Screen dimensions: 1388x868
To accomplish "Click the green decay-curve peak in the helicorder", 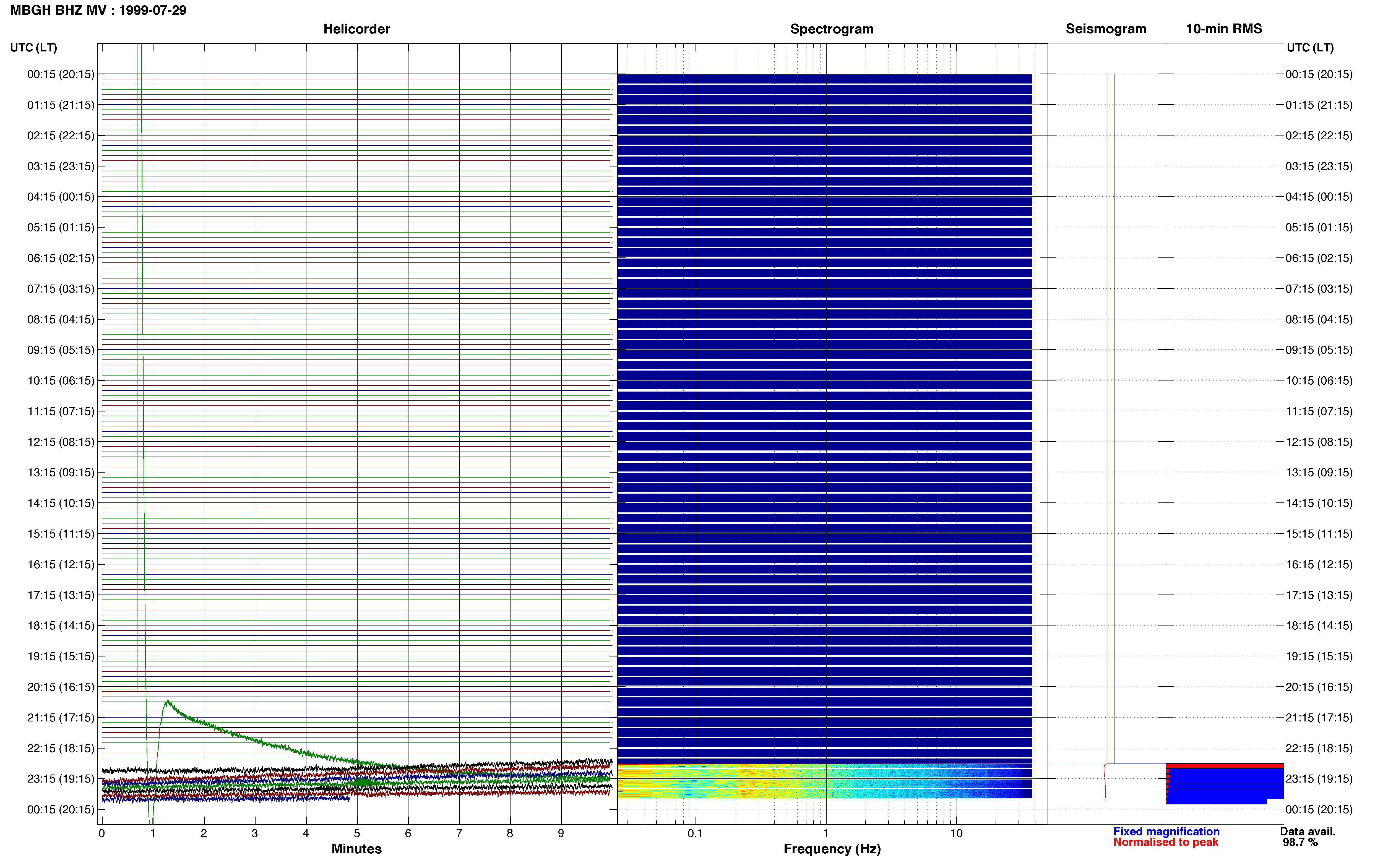I will click(x=167, y=702).
